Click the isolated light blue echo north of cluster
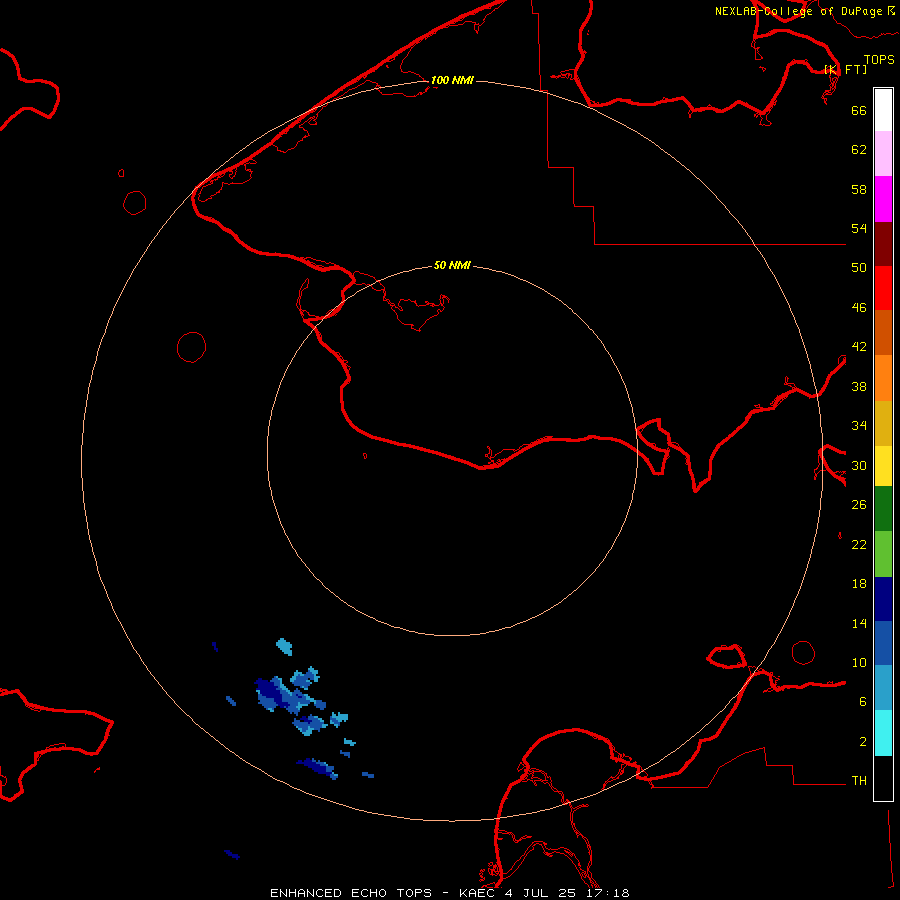900x900 pixels. (284, 646)
